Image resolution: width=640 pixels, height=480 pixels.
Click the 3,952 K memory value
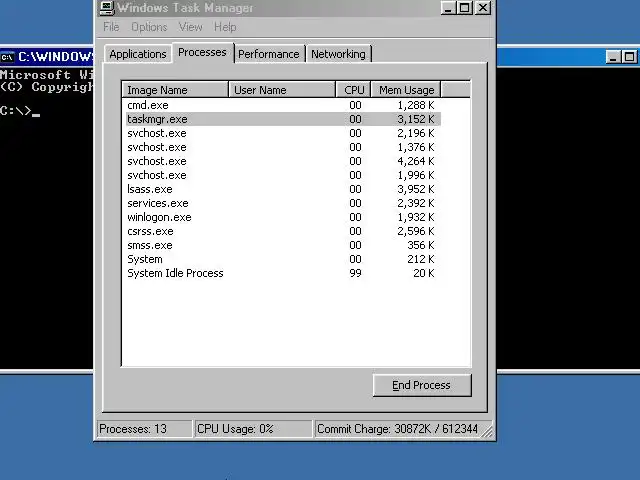pyautogui.click(x=416, y=189)
